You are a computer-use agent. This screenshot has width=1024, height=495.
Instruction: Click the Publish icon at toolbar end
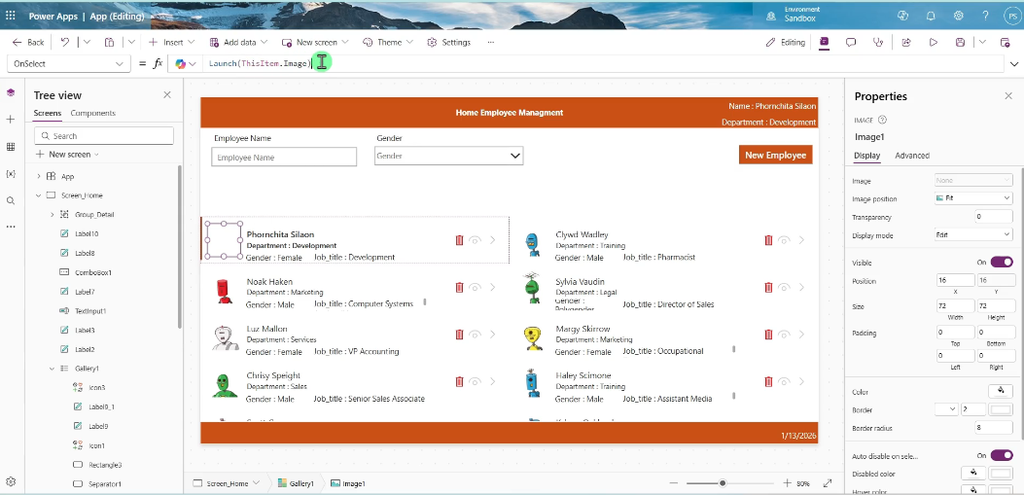(x=1005, y=42)
